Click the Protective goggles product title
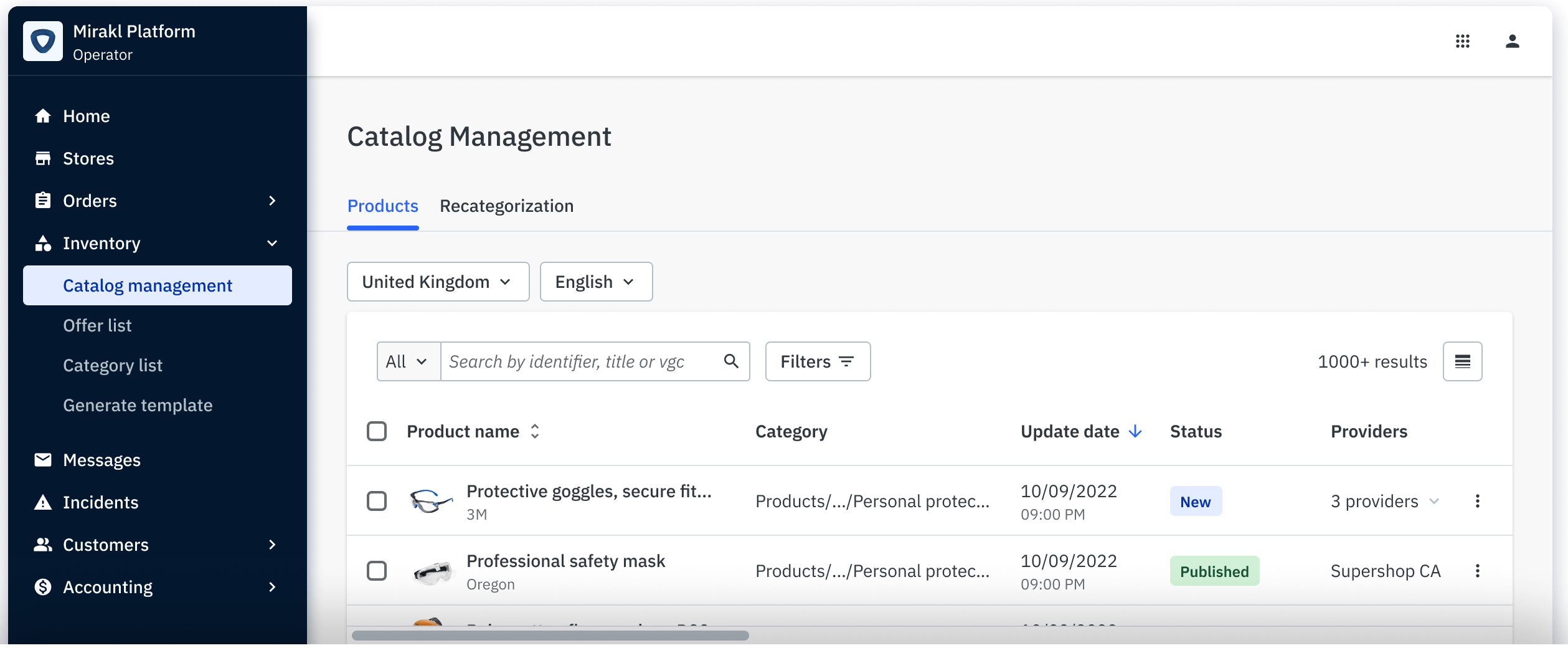Image resolution: width=1568 pixels, height=653 pixels. pos(589,491)
